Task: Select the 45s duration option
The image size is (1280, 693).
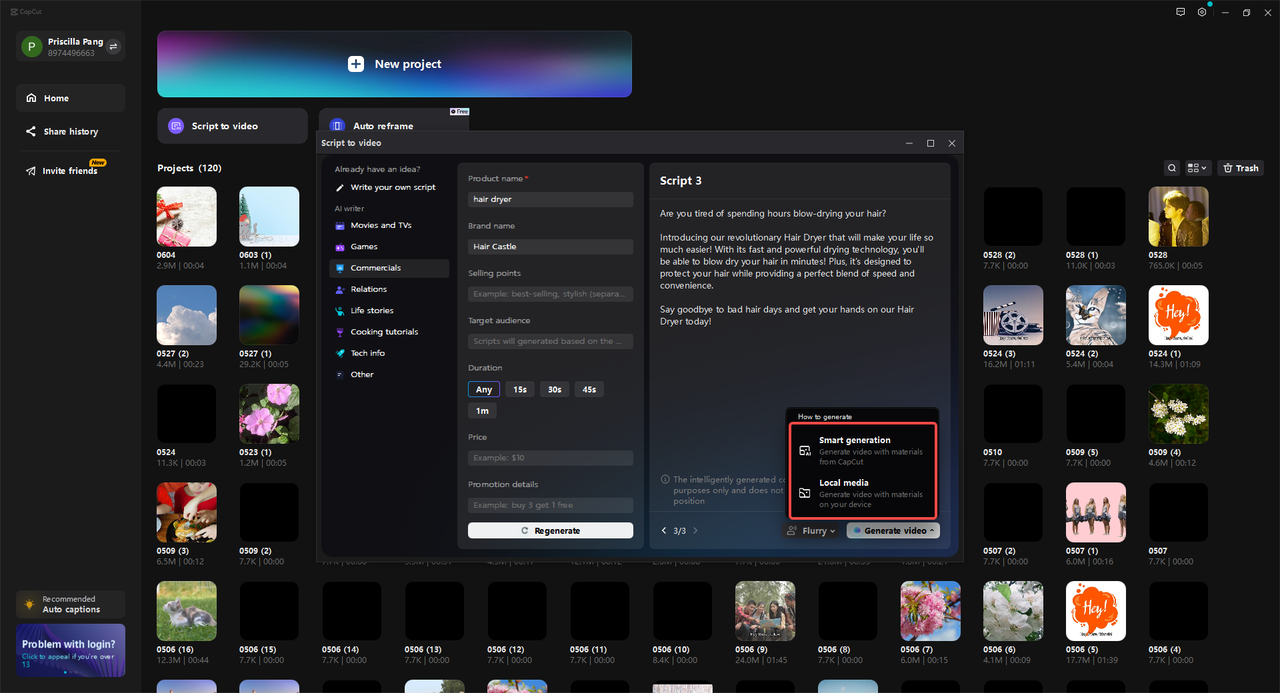Action: pyautogui.click(x=589, y=389)
